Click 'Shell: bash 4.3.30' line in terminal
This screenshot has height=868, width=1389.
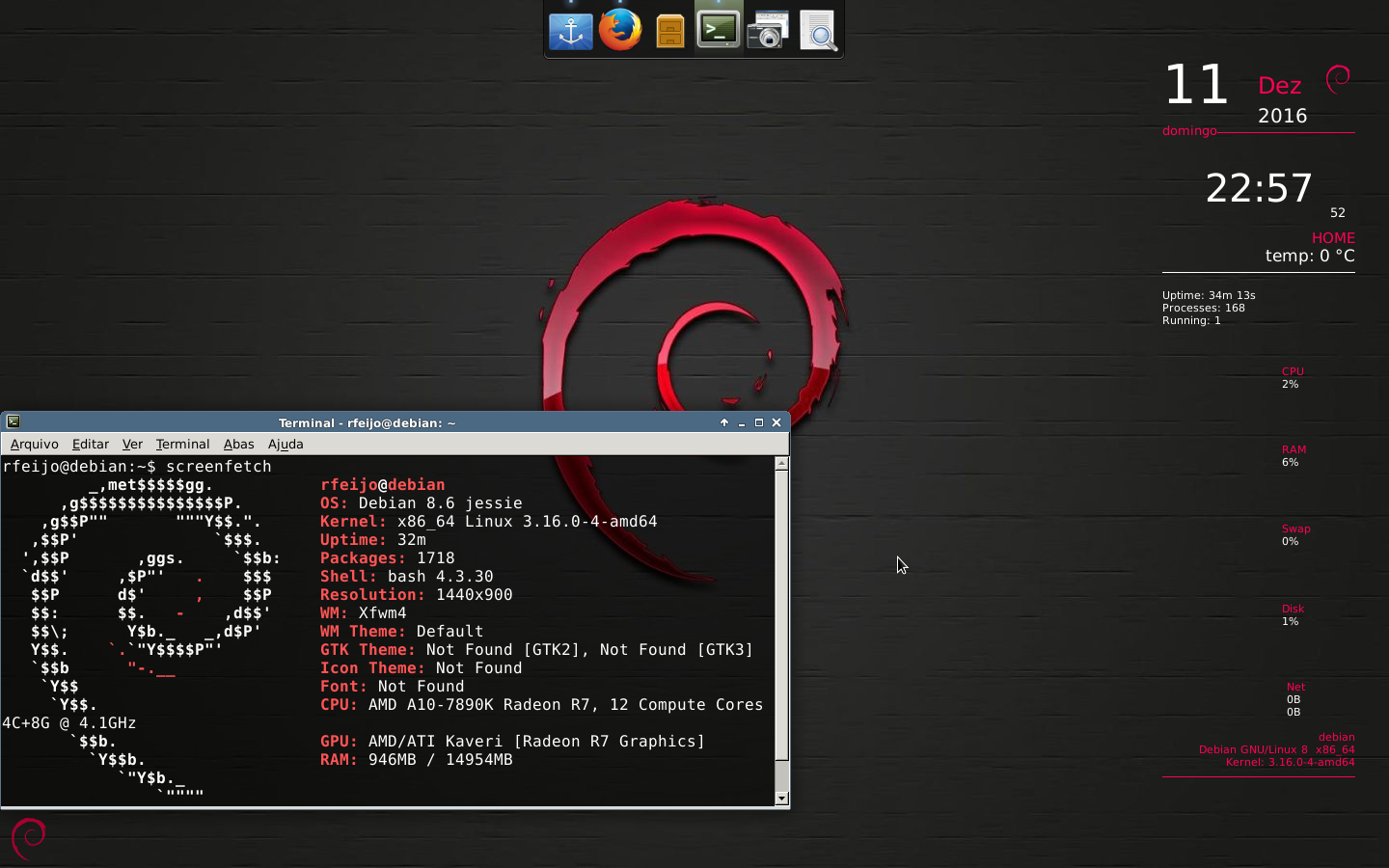point(407,576)
